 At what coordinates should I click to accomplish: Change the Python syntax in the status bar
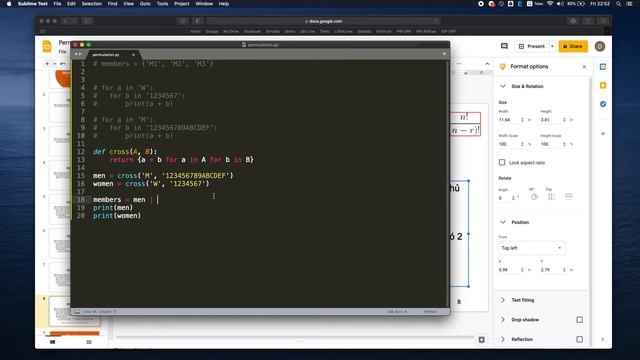pyautogui.click(x=430, y=311)
